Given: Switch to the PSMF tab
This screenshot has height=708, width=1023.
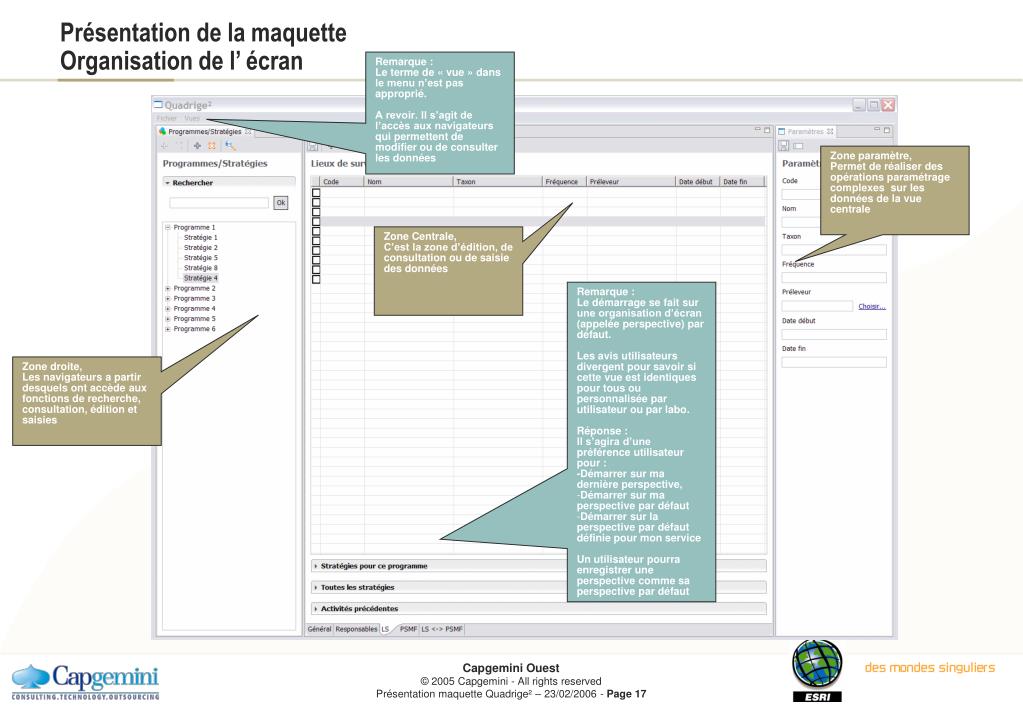Looking at the screenshot, I should point(408,629).
